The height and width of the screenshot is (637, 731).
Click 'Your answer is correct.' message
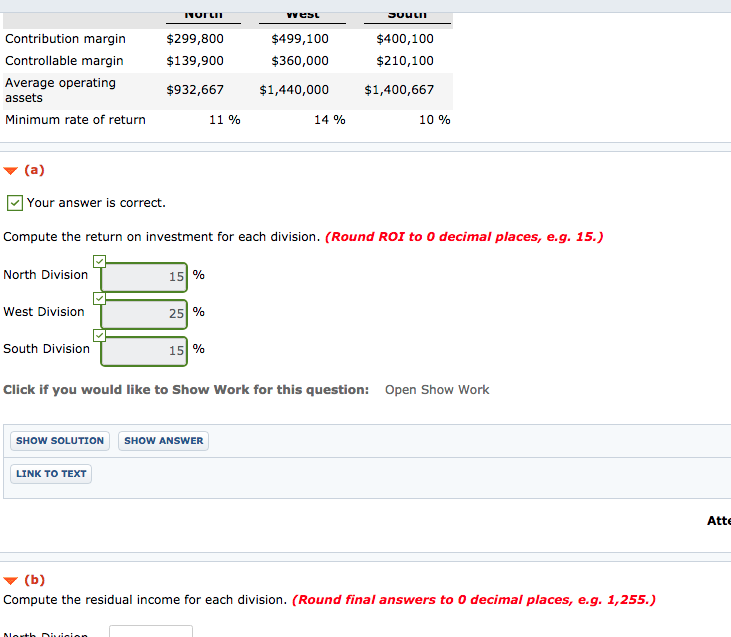point(96,203)
